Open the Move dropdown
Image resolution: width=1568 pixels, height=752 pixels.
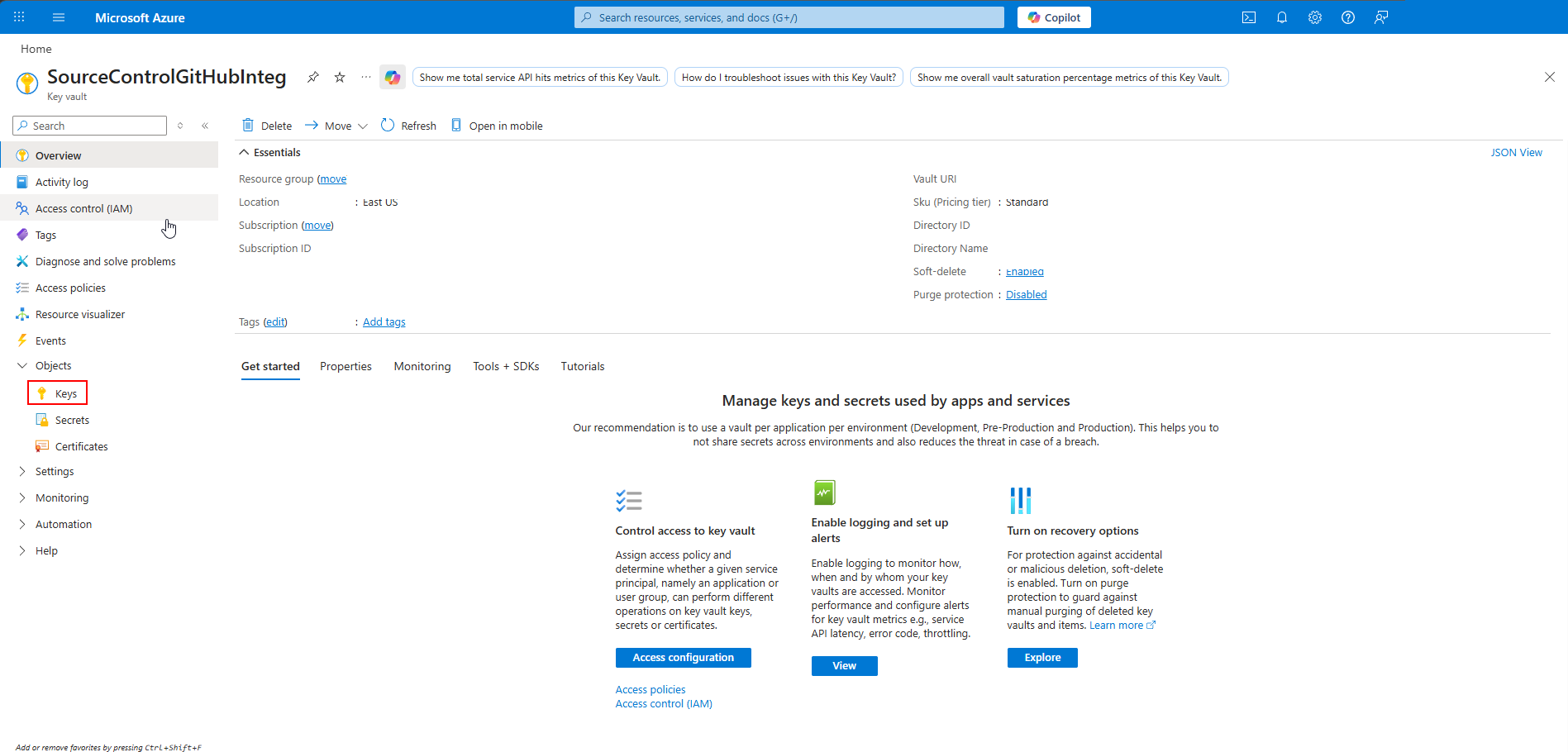coord(336,126)
